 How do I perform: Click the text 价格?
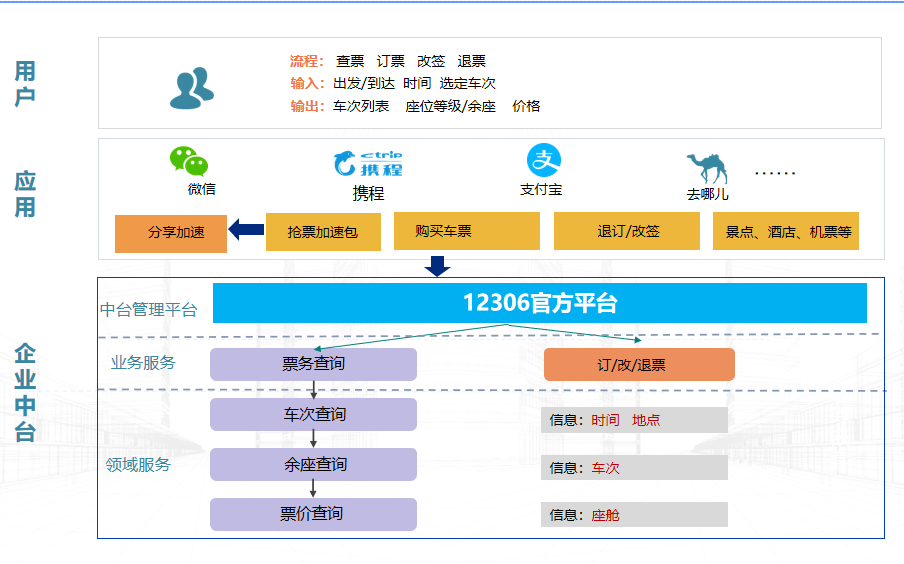click(526, 106)
